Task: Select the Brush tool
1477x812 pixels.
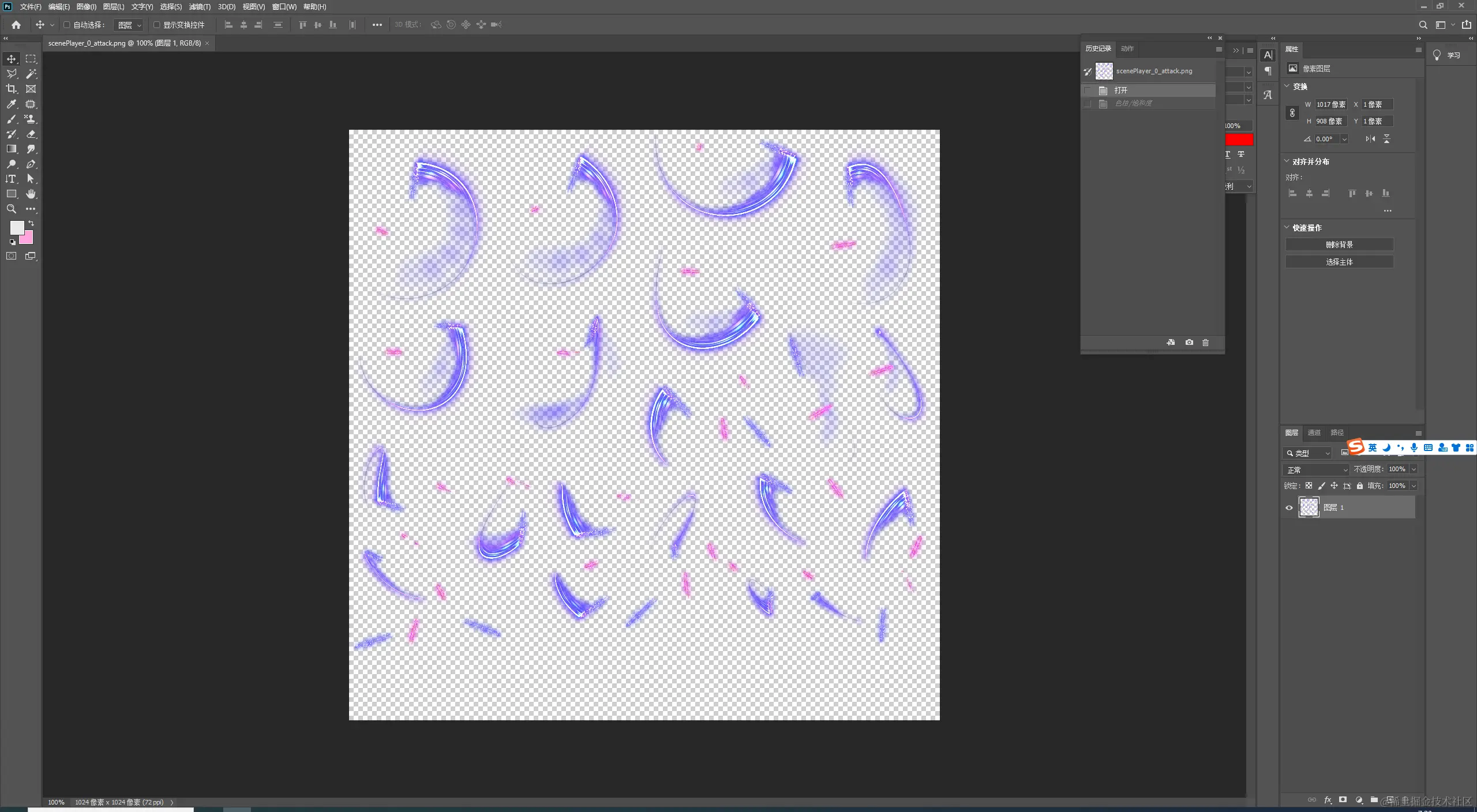Action: 12,119
